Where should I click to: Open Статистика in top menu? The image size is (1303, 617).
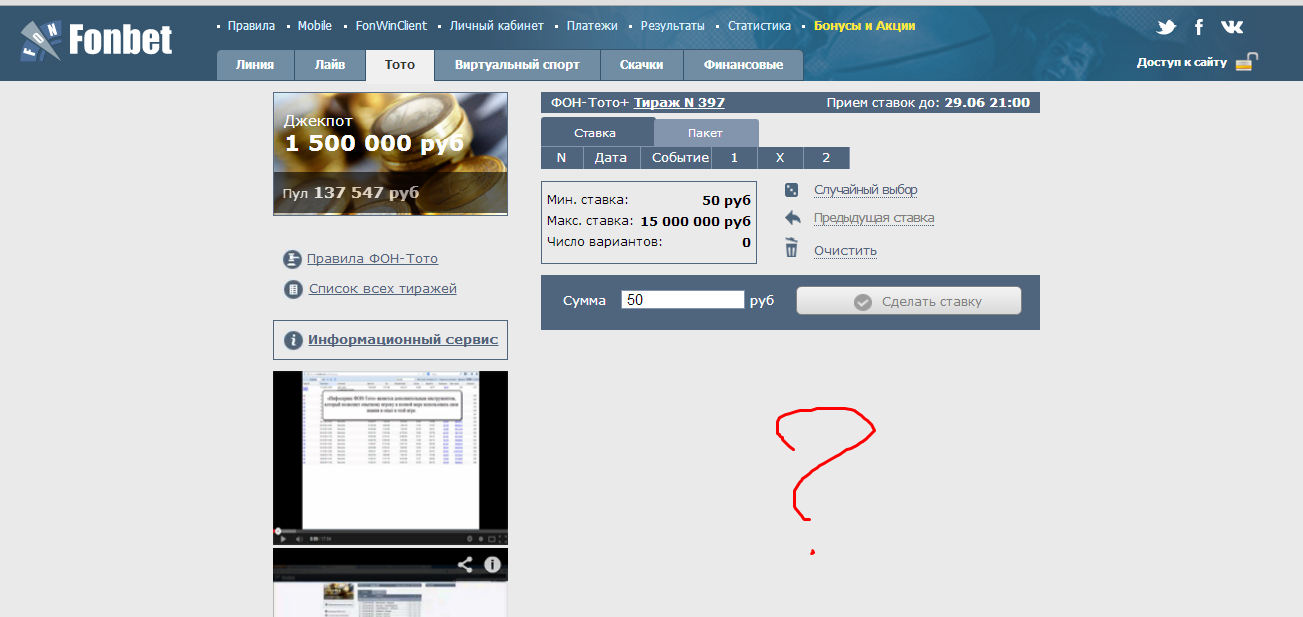coord(759,26)
